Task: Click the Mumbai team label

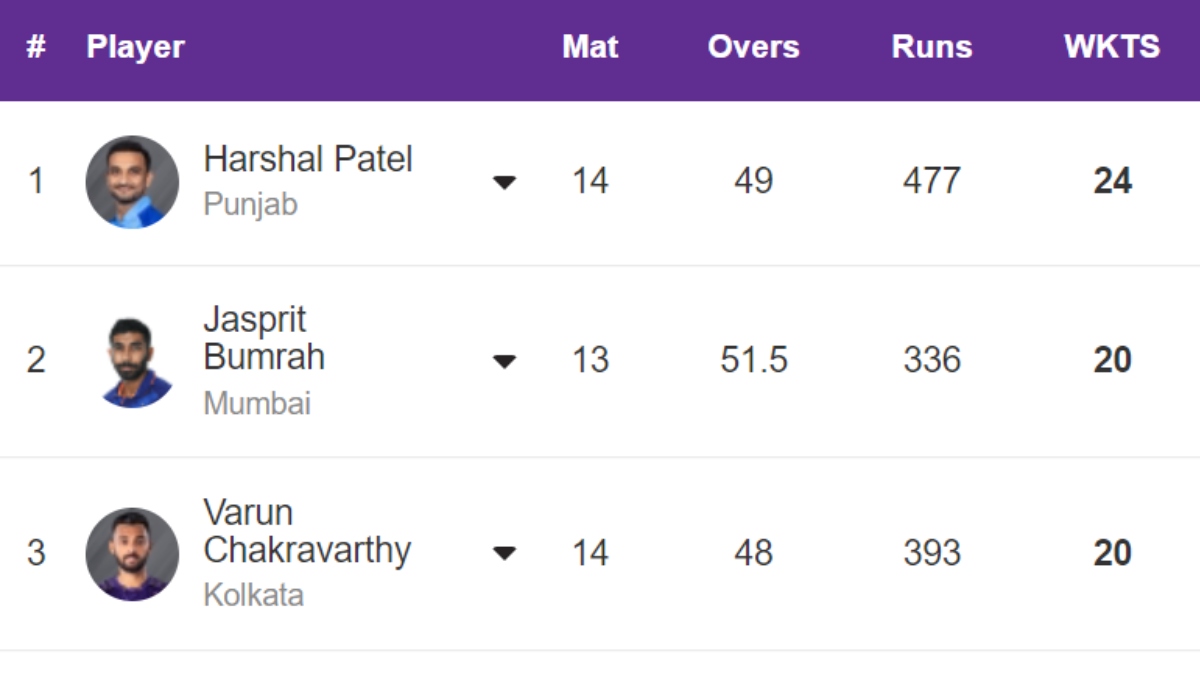Action: (257, 404)
